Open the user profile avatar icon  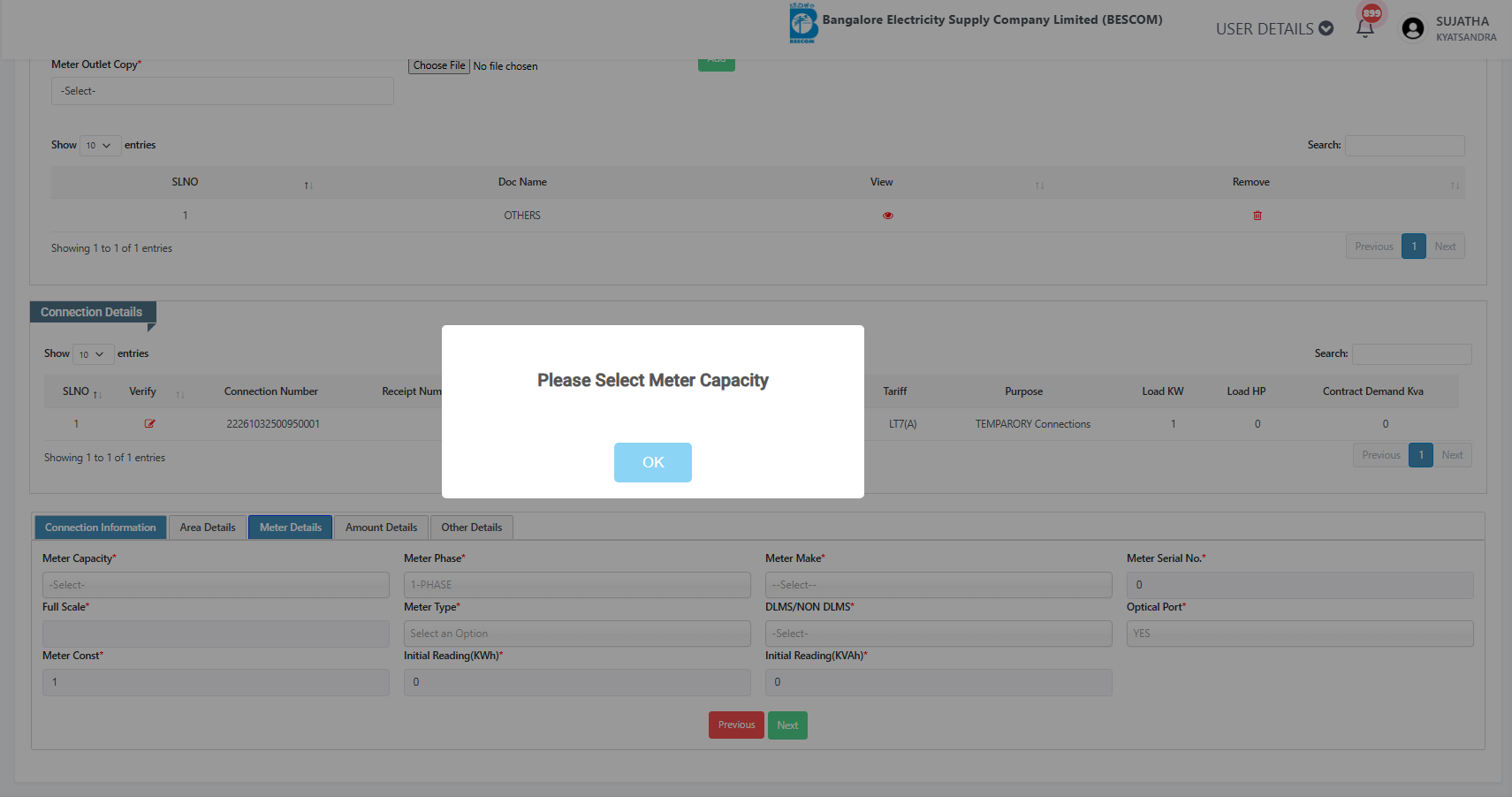(x=1412, y=28)
